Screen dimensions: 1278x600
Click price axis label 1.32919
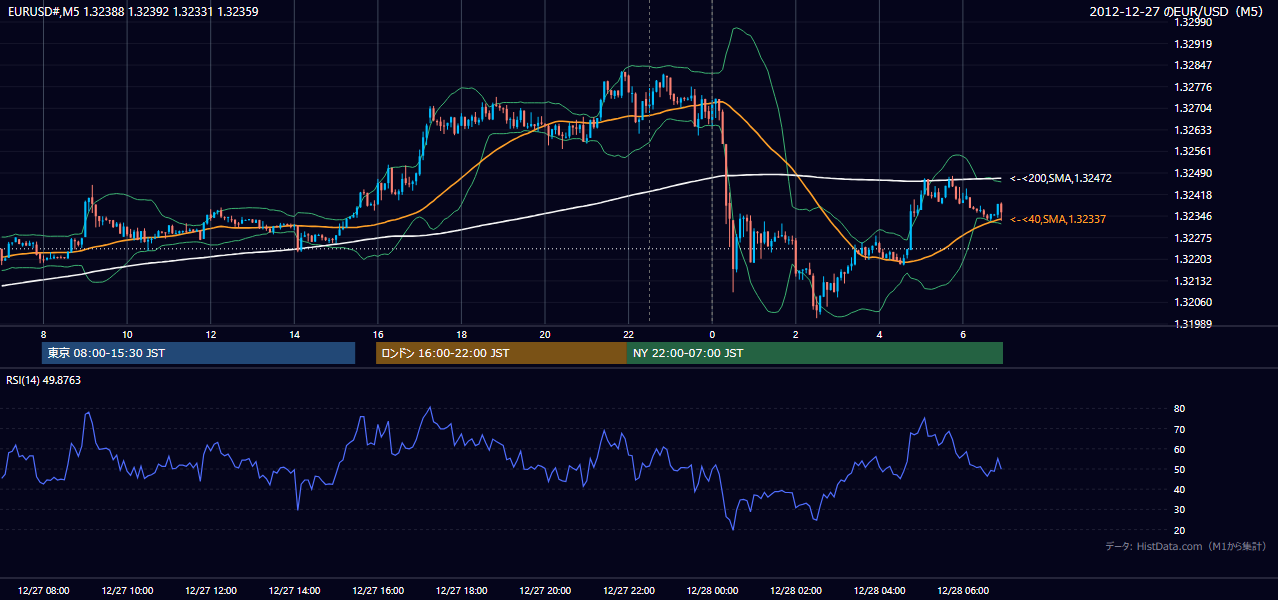pyautogui.click(x=1194, y=44)
